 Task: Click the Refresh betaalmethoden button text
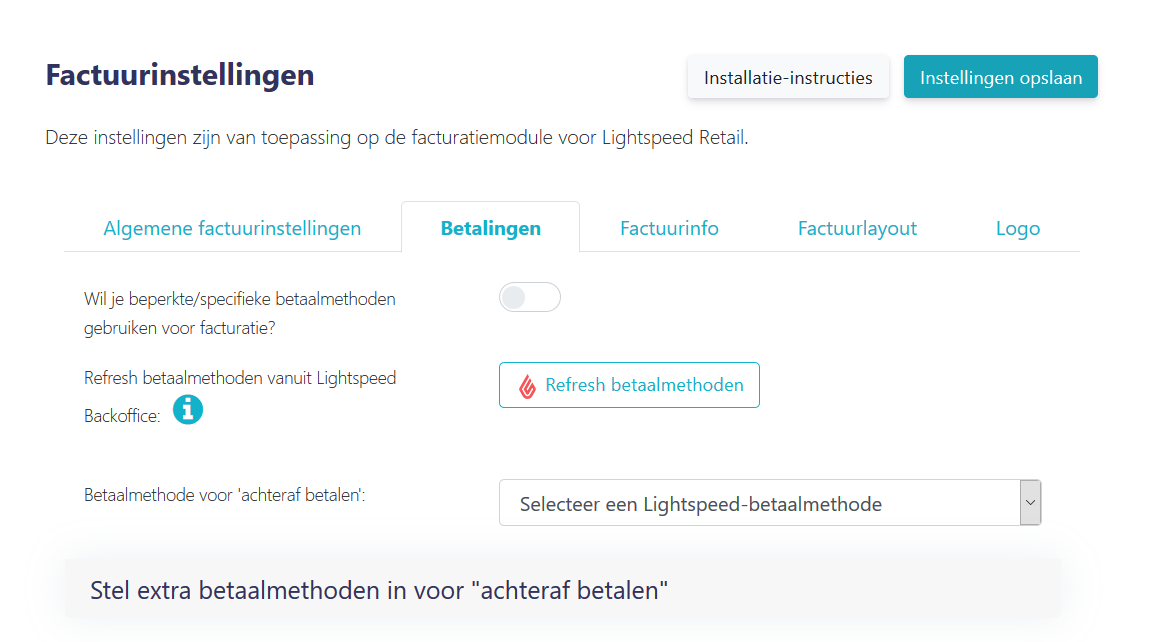tap(645, 385)
